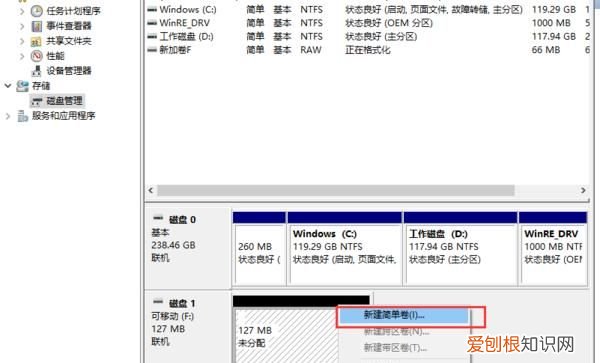Click the 正在格式化 status cell
Screen dimensions: 600x363
[x=368, y=50]
